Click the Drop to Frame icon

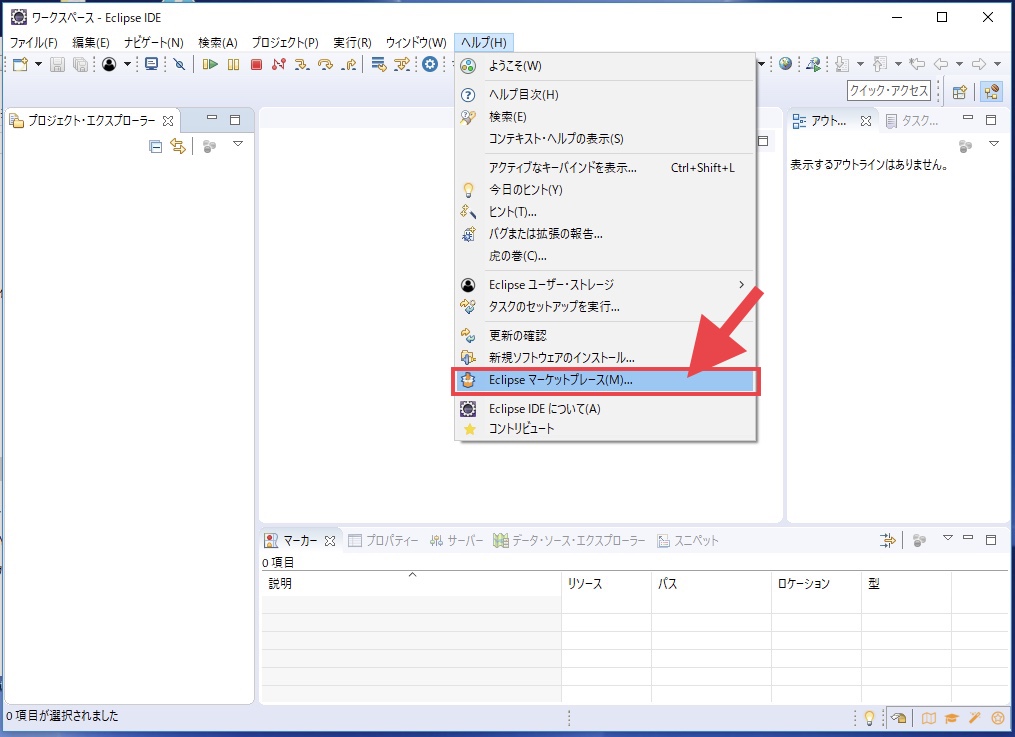point(379,64)
